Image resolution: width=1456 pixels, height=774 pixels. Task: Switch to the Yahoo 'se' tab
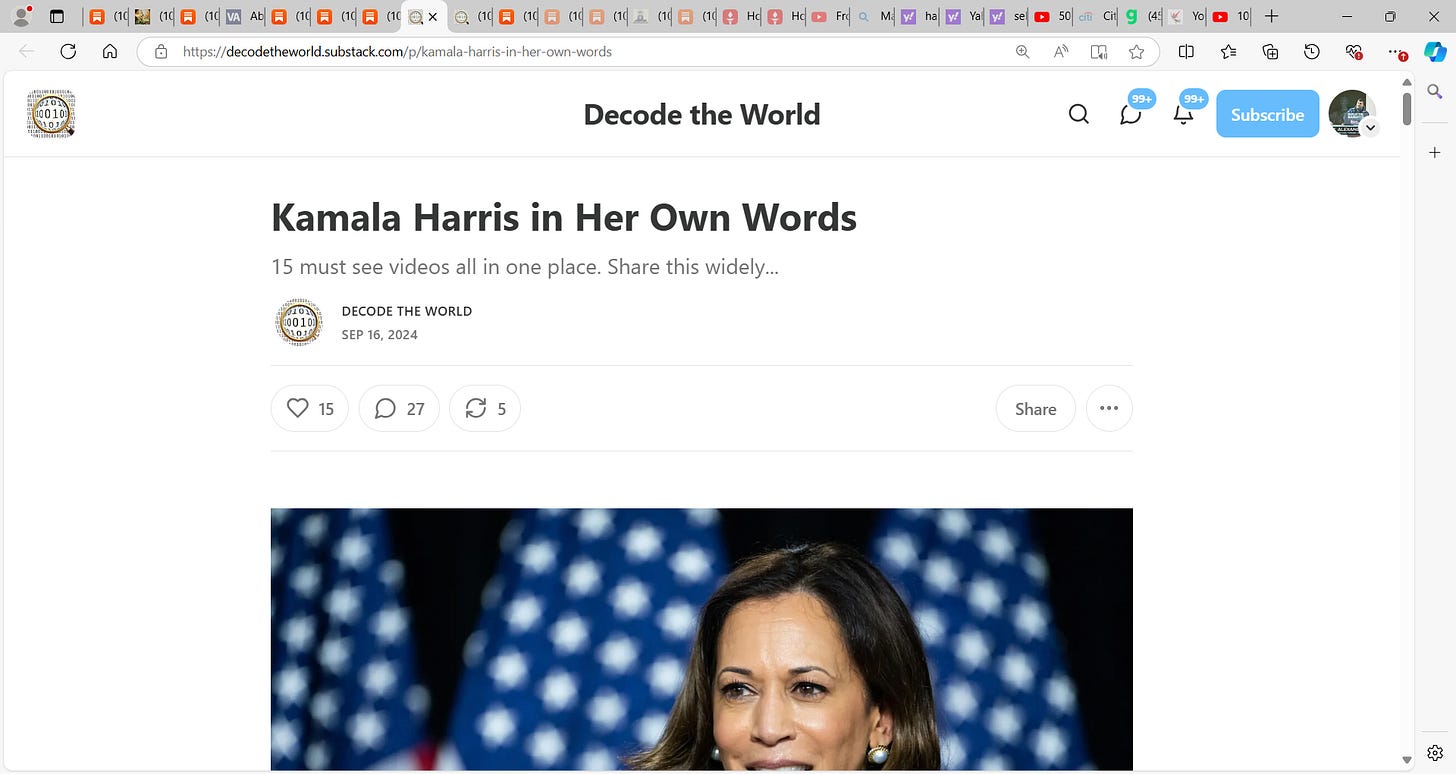tap(1008, 16)
